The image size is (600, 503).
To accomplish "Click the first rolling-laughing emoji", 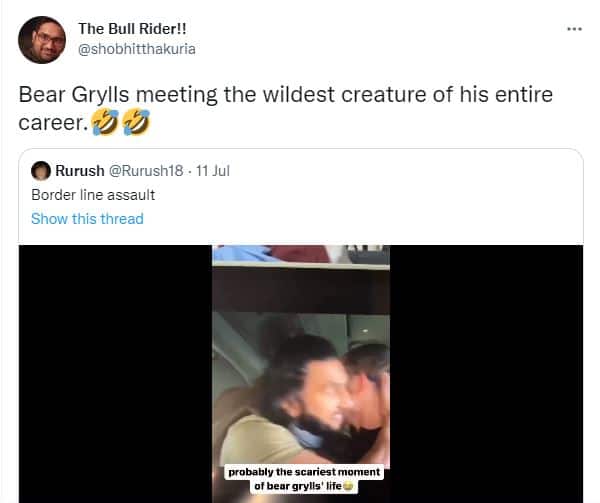I will (105, 122).
